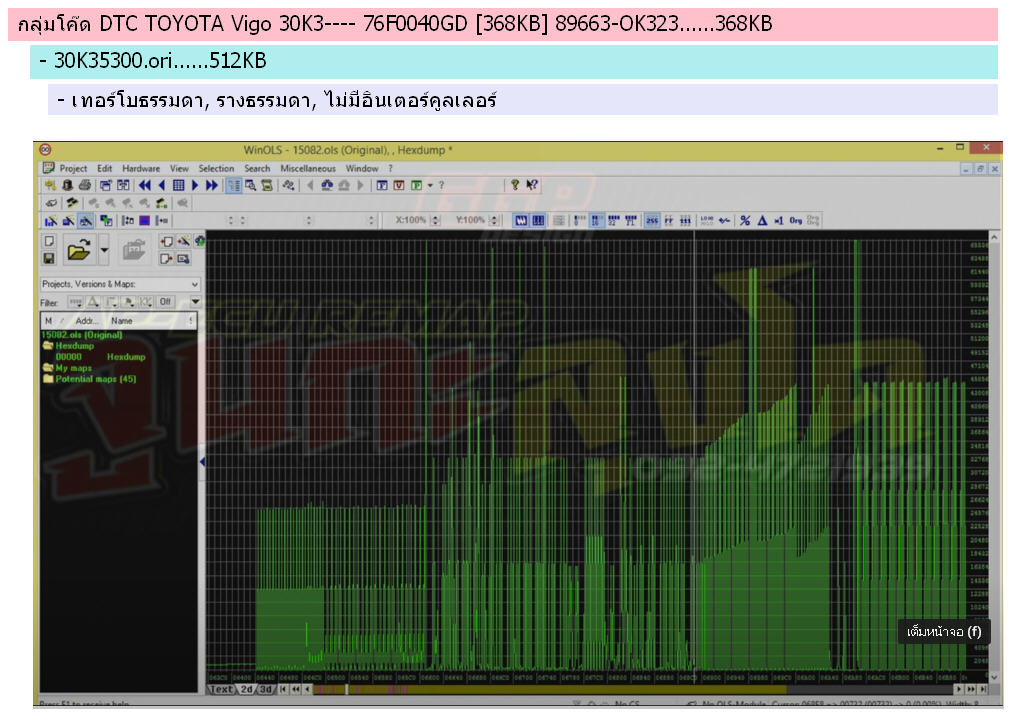Screen dimensions: 1012x719
Task: Switch to the Text view tab
Action: 221,689
